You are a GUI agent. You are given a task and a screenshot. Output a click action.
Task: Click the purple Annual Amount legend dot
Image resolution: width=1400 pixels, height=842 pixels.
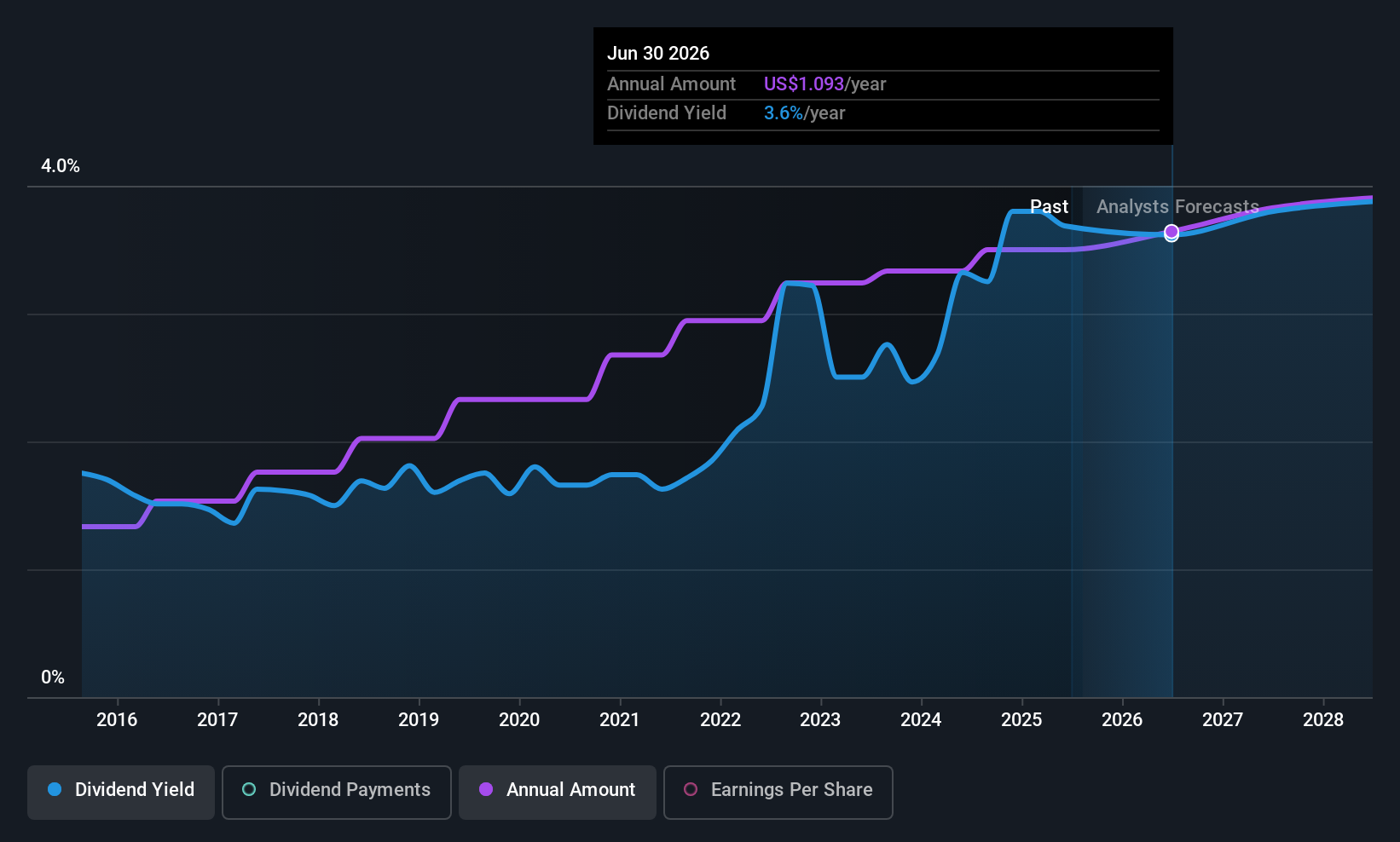(486, 790)
